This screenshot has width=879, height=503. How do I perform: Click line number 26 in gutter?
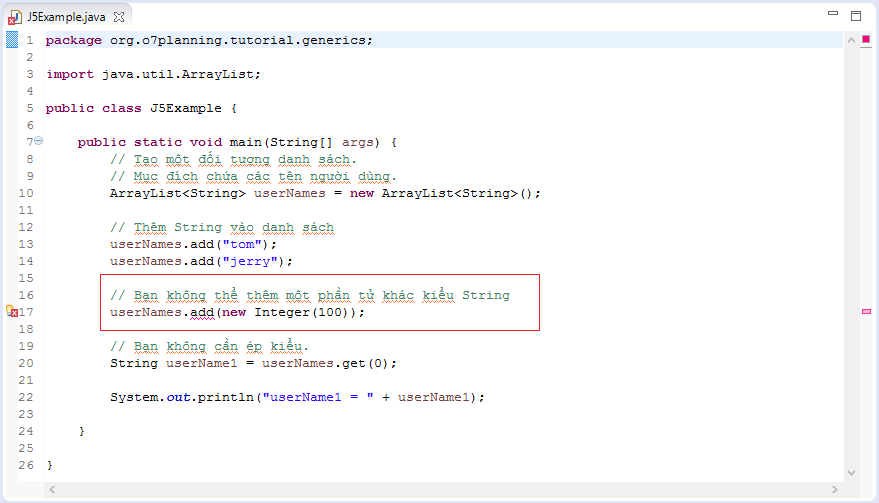[26, 465]
